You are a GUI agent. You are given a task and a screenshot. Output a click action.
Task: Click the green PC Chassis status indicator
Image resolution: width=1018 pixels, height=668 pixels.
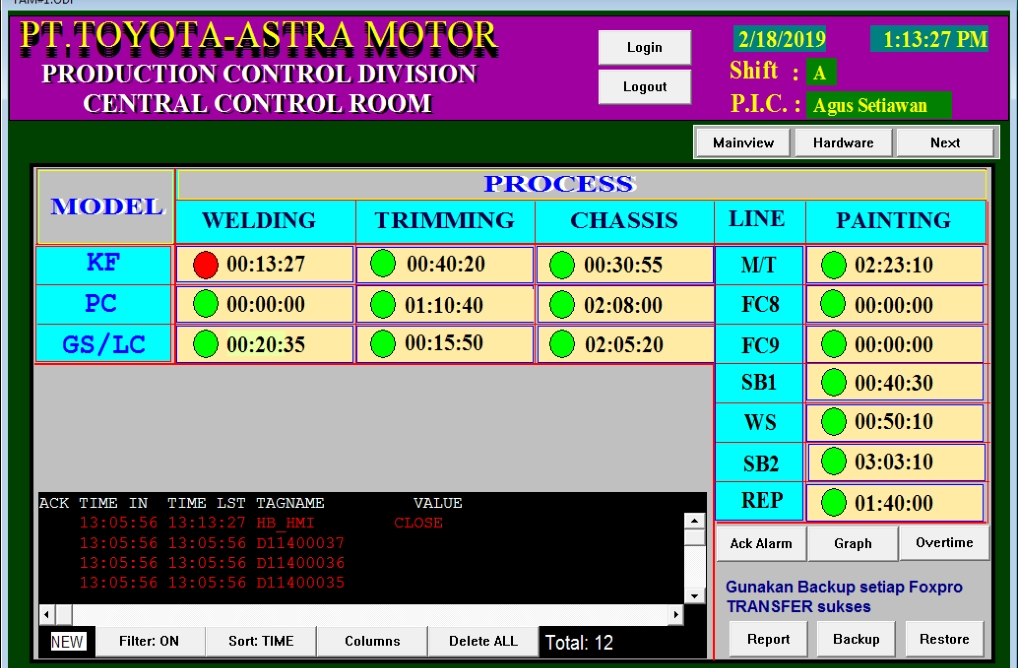[563, 305]
